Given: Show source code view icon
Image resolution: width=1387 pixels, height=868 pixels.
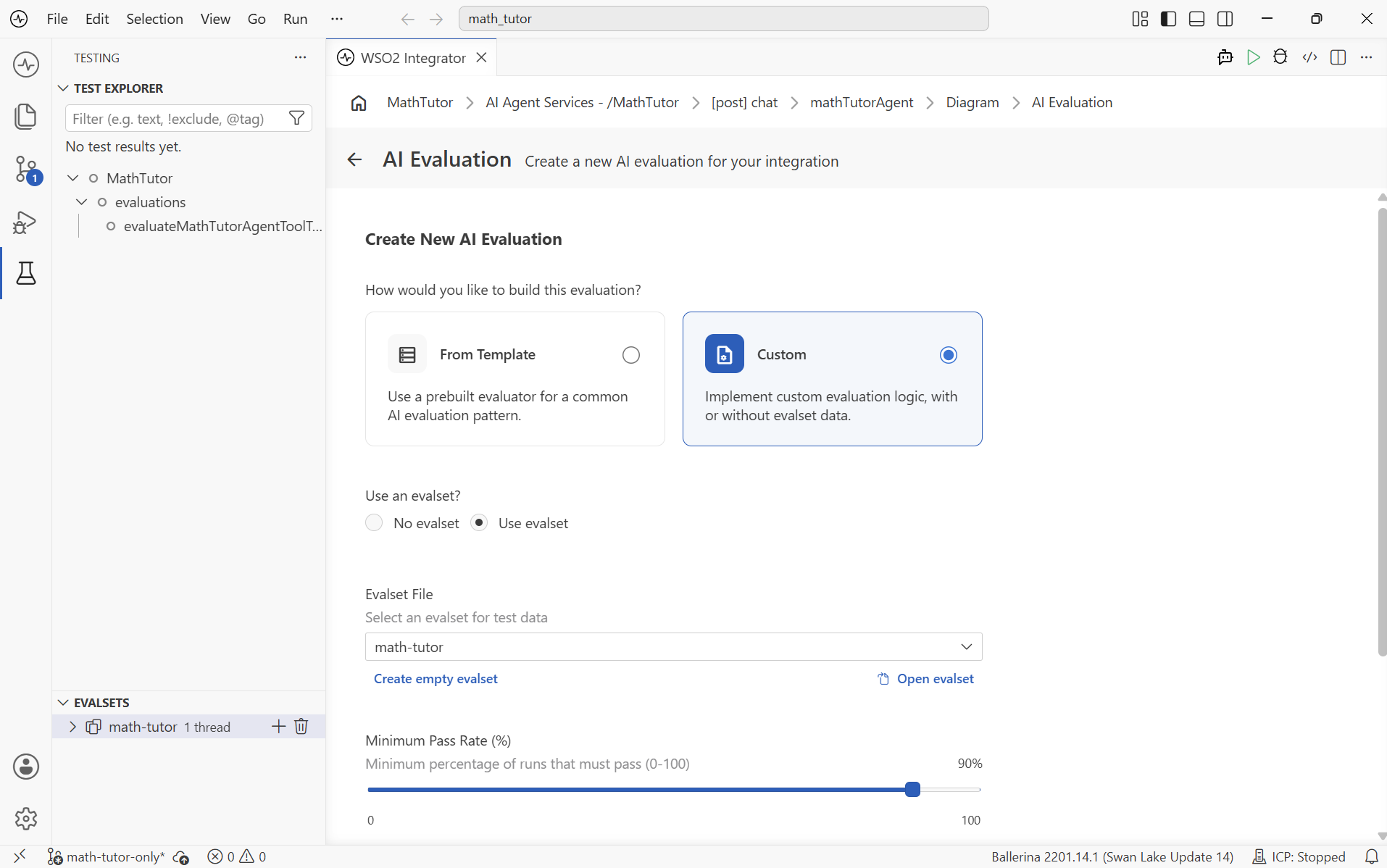Looking at the screenshot, I should pyautogui.click(x=1309, y=57).
